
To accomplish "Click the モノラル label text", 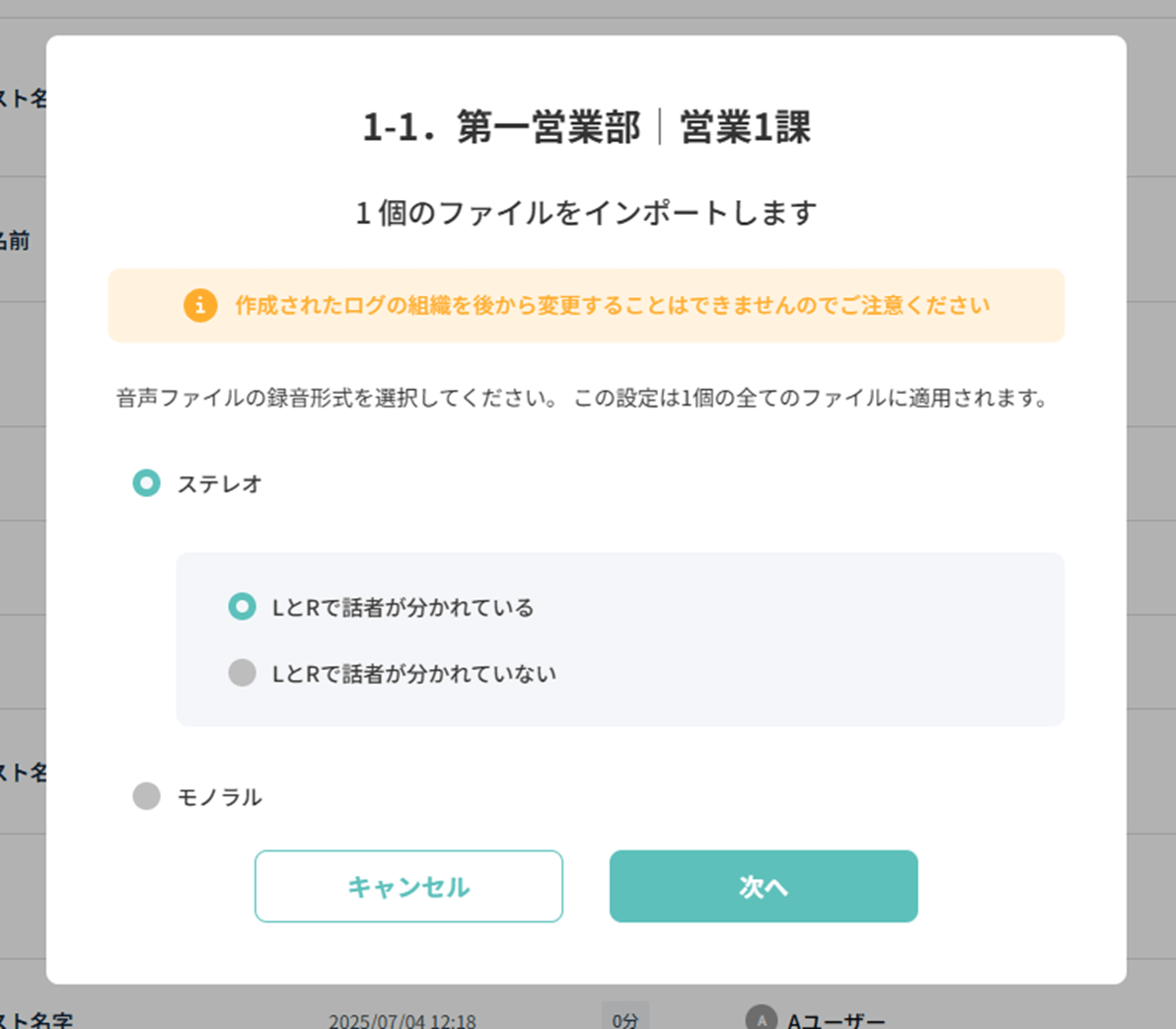I will (x=220, y=796).
